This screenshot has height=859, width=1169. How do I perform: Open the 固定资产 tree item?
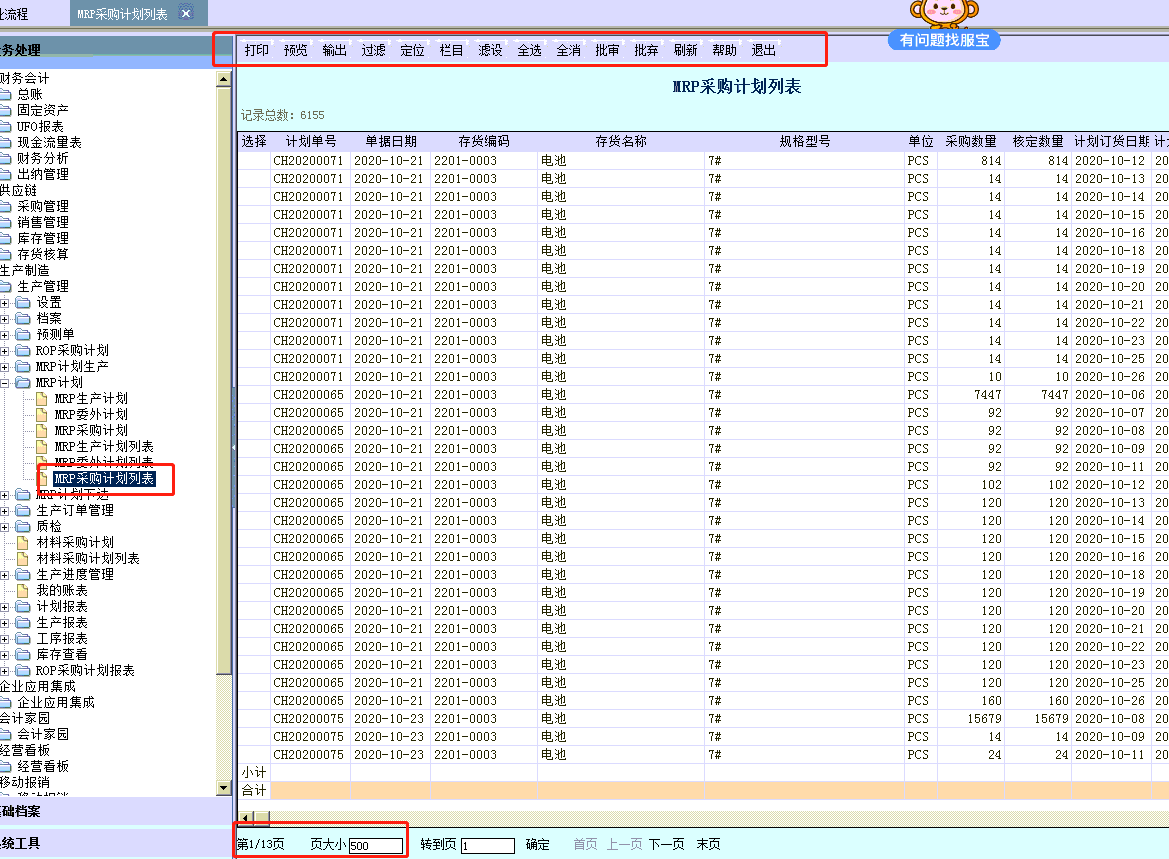42,110
